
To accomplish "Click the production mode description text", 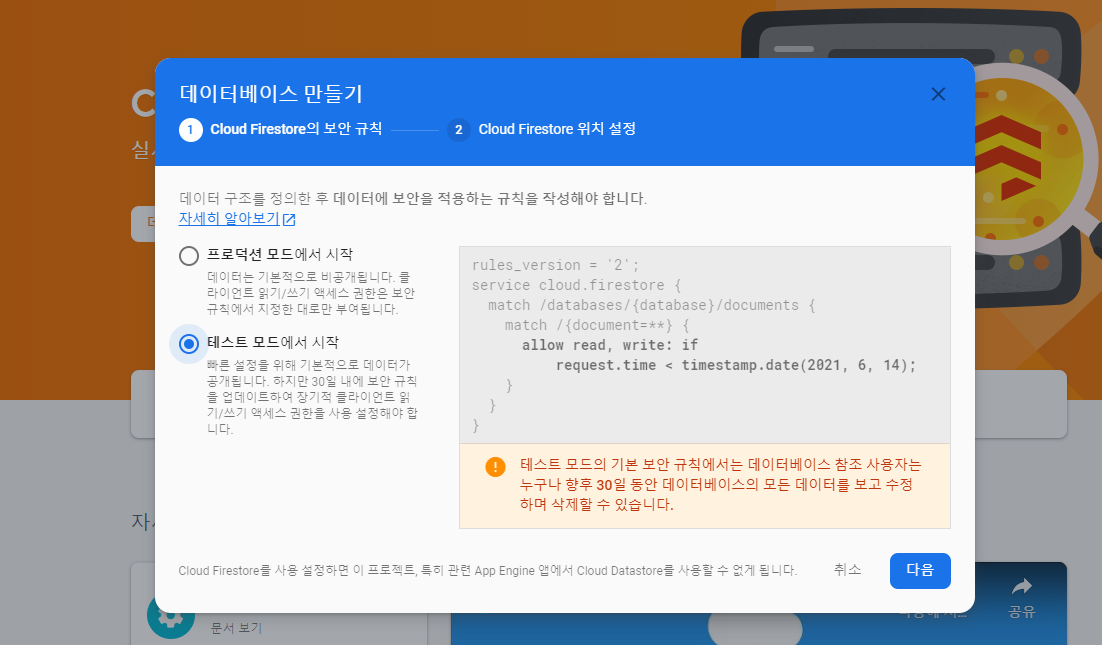I will (x=311, y=293).
